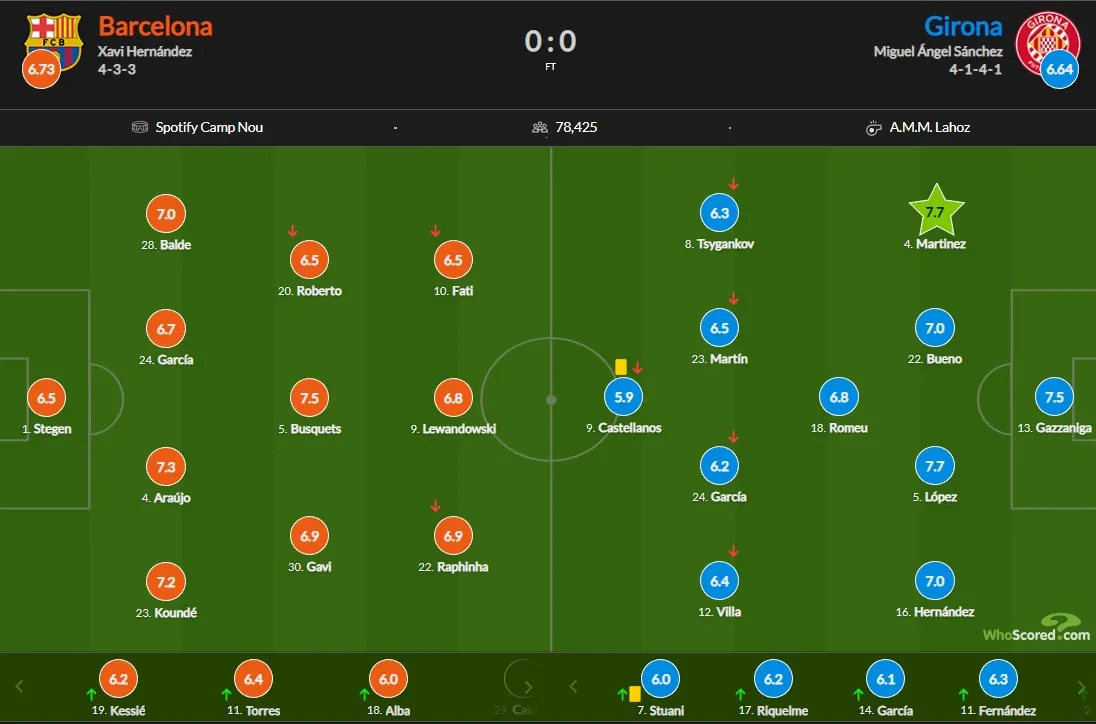The height and width of the screenshot is (724, 1096).
Task: Click the green sub-on arrow beside Kessié
Action: (91, 692)
